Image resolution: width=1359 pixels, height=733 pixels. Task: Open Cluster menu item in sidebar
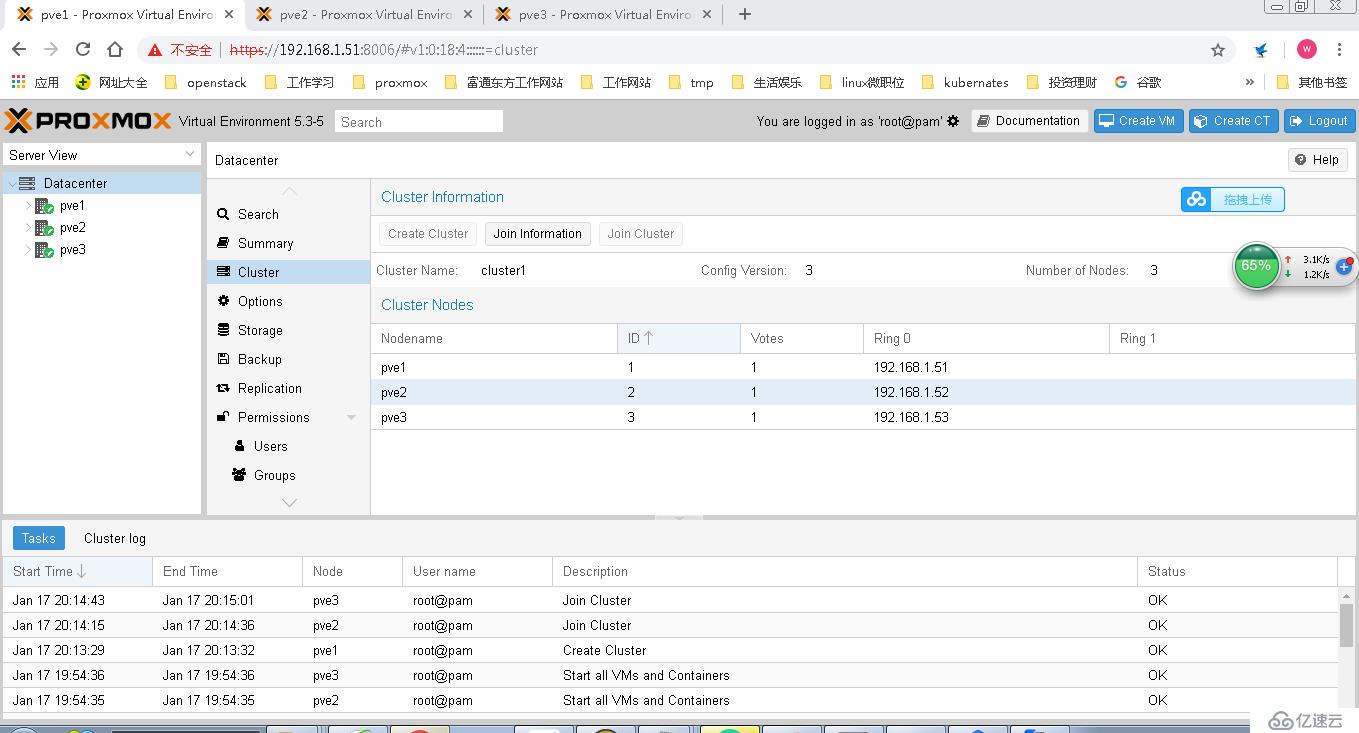coord(288,272)
